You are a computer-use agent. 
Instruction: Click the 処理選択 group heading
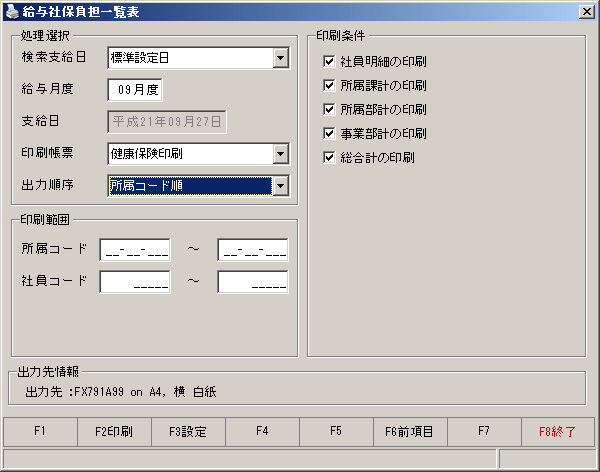click(x=45, y=36)
